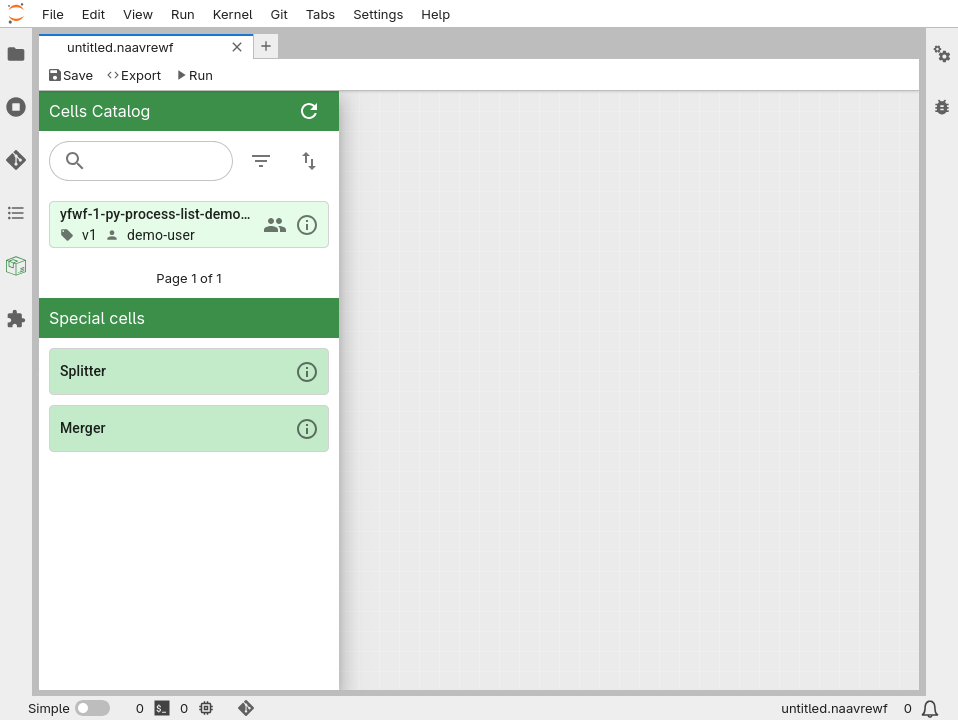Open the catalog sort options
This screenshot has width=958, height=720.
(x=309, y=160)
